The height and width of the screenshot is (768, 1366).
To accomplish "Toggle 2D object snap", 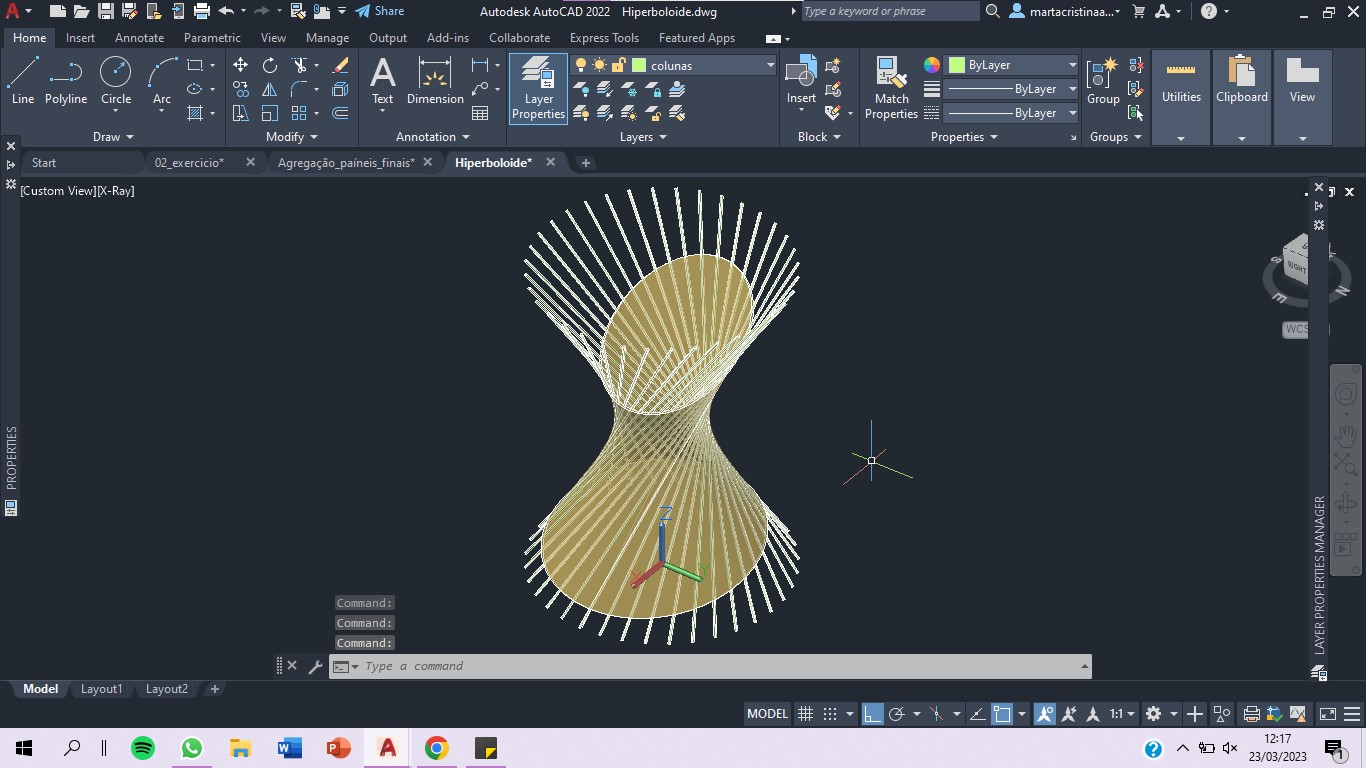I will (x=1002, y=714).
